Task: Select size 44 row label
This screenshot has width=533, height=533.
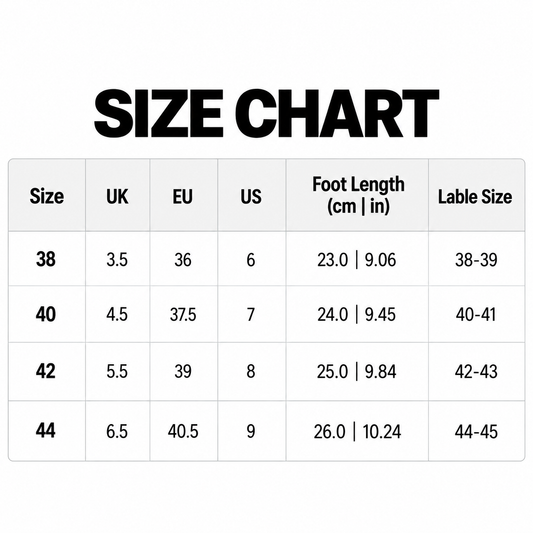Action: (x=46, y=430)
